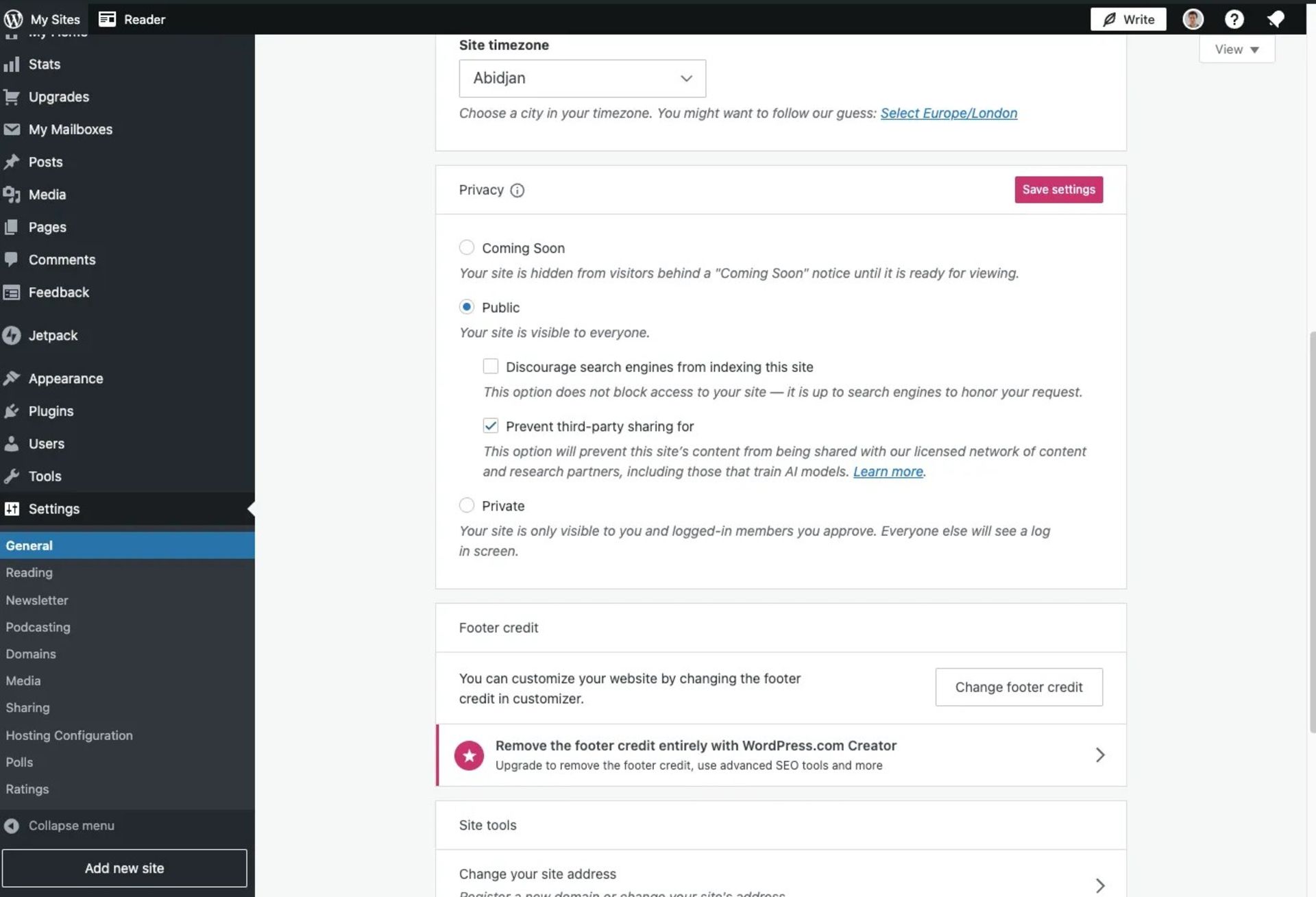The width and height of the screenshot is (1316, 897).
Task: Enable Discourage search engines checkbox
Action: pos(491,367)
